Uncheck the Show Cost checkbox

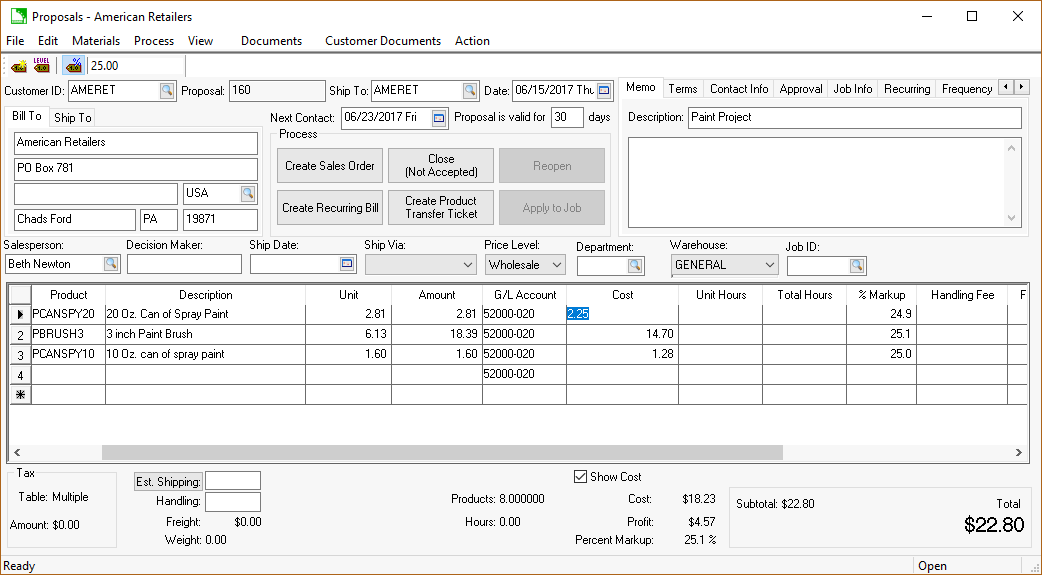pos(581,477)
